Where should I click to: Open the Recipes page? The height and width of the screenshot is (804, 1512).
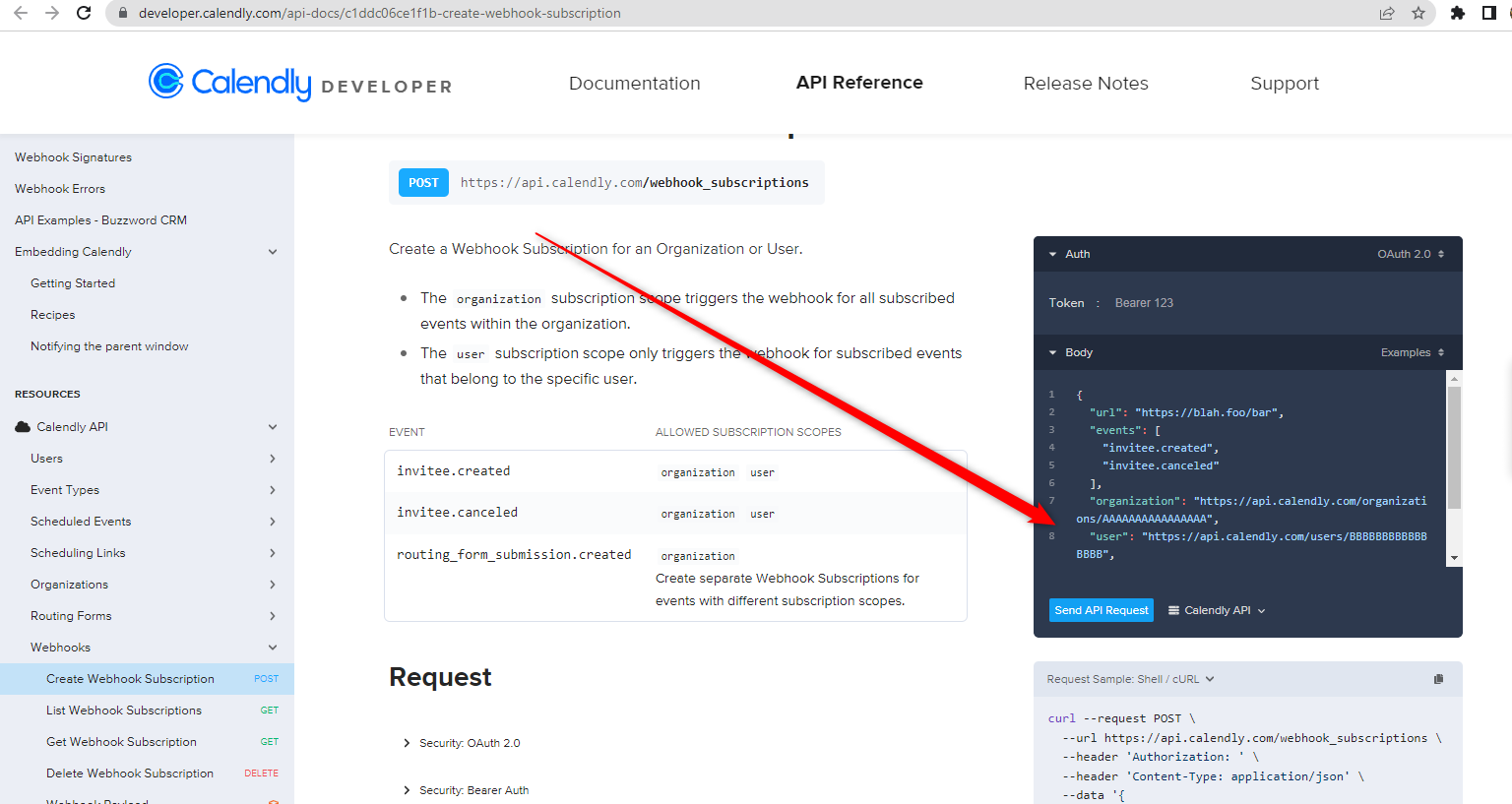53,315
